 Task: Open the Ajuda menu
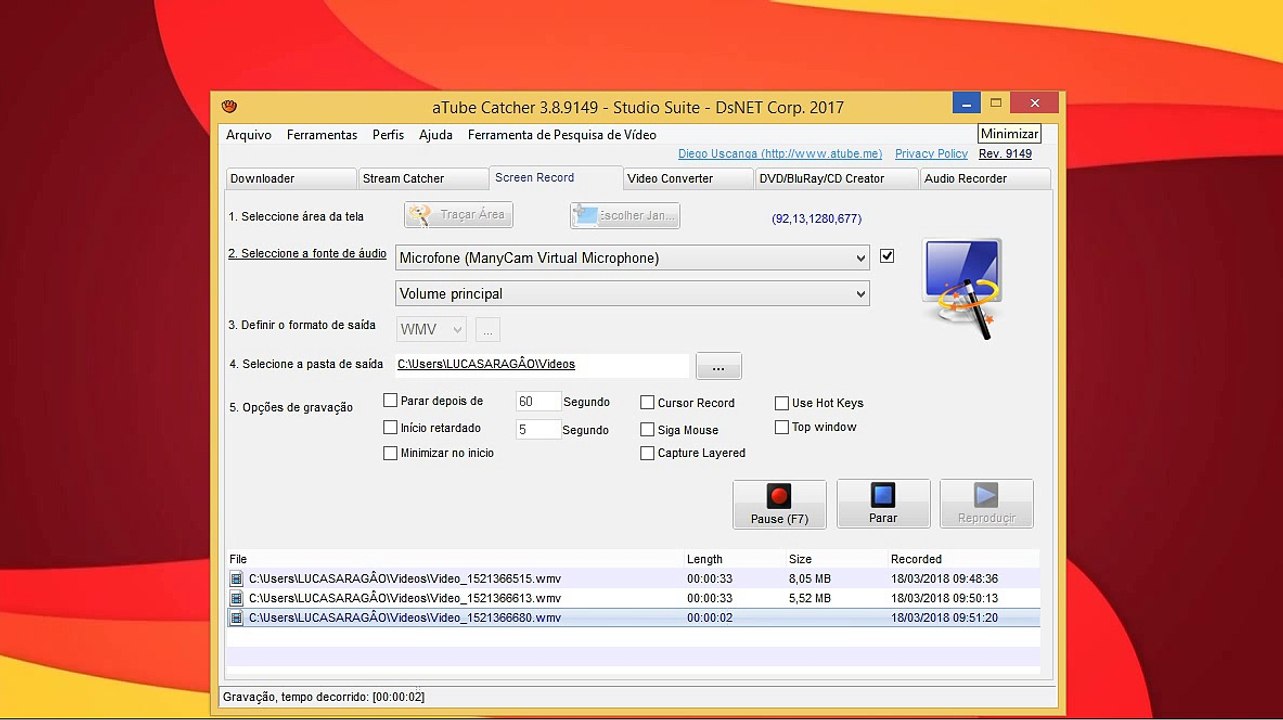click(436, 135)
